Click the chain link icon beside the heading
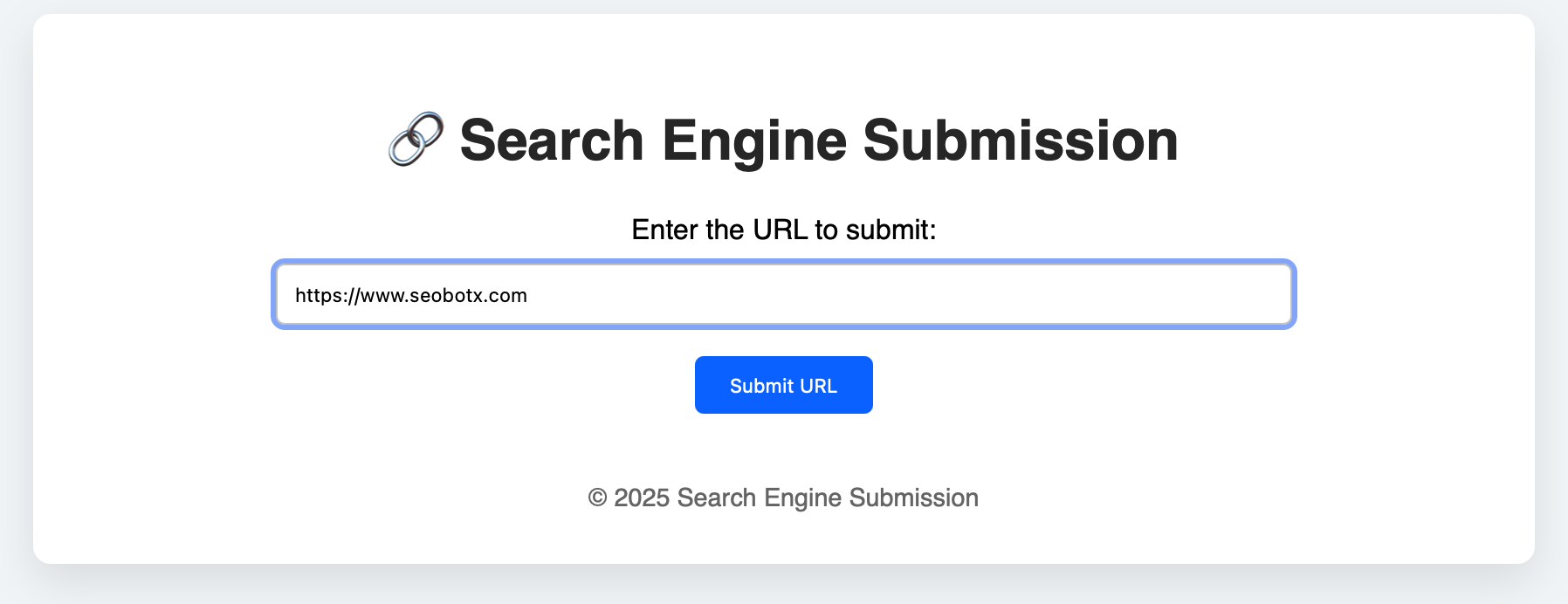The width and height of the screenshot is (1568, 604). click(x=416, y=140)
